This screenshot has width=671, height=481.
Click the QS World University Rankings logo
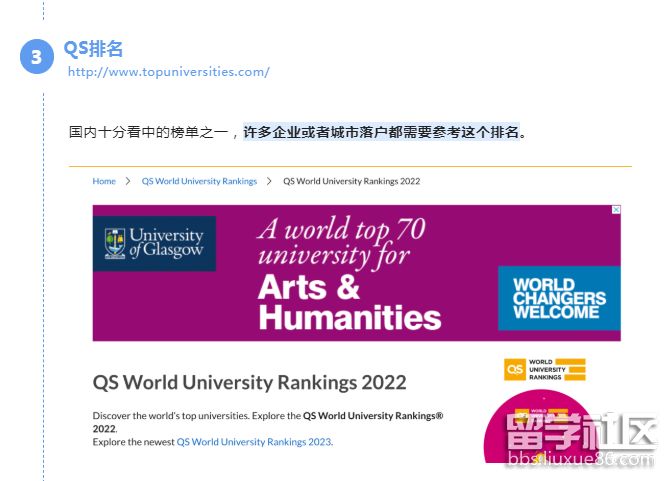544,369
